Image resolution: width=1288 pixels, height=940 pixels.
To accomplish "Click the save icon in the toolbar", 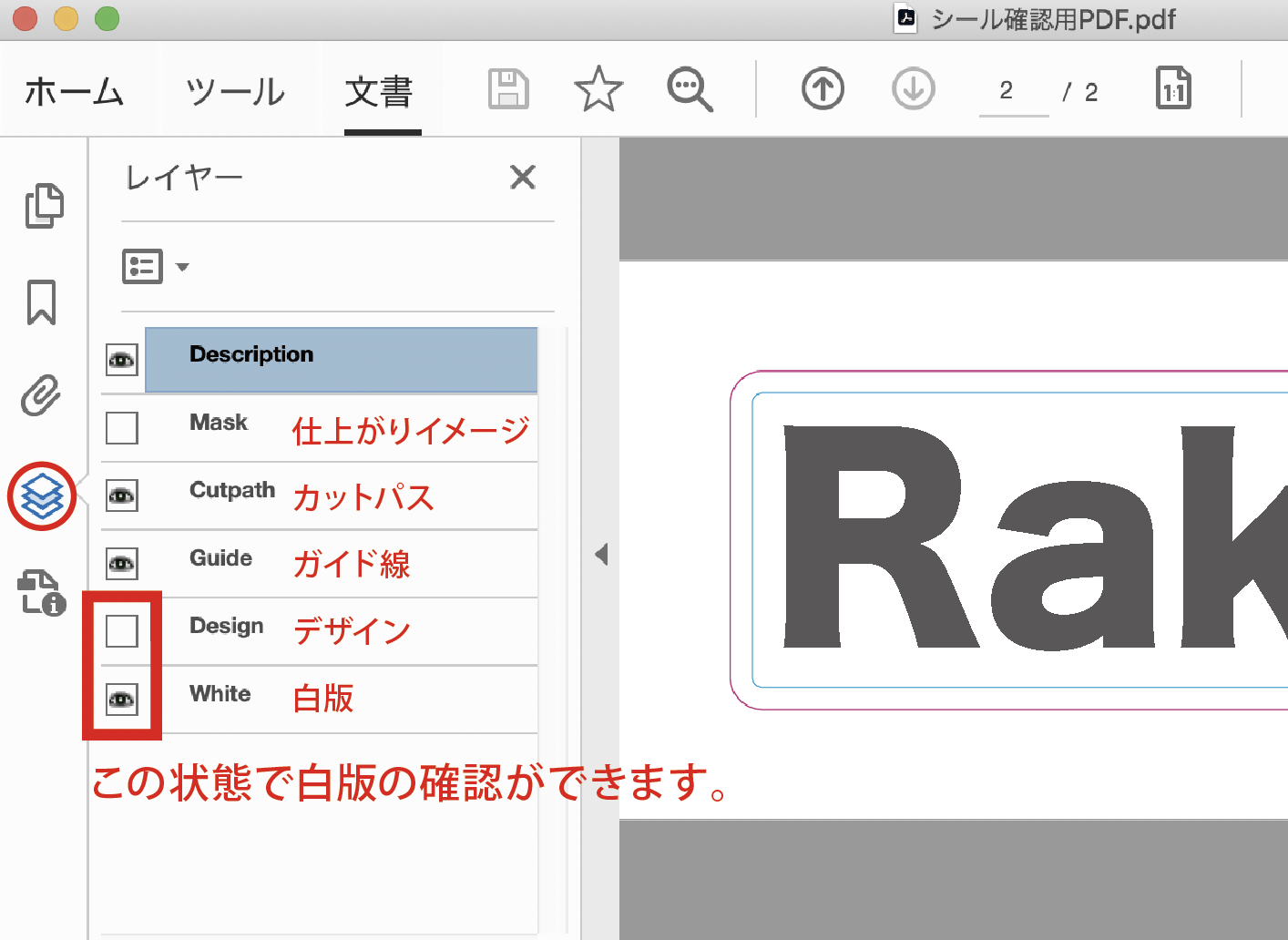I will (x=508, y=88).
